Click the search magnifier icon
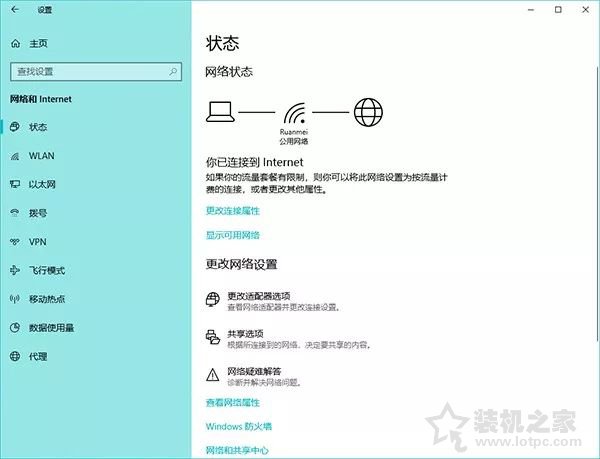The height and width of the screenshot is (459, 600). 173,72
